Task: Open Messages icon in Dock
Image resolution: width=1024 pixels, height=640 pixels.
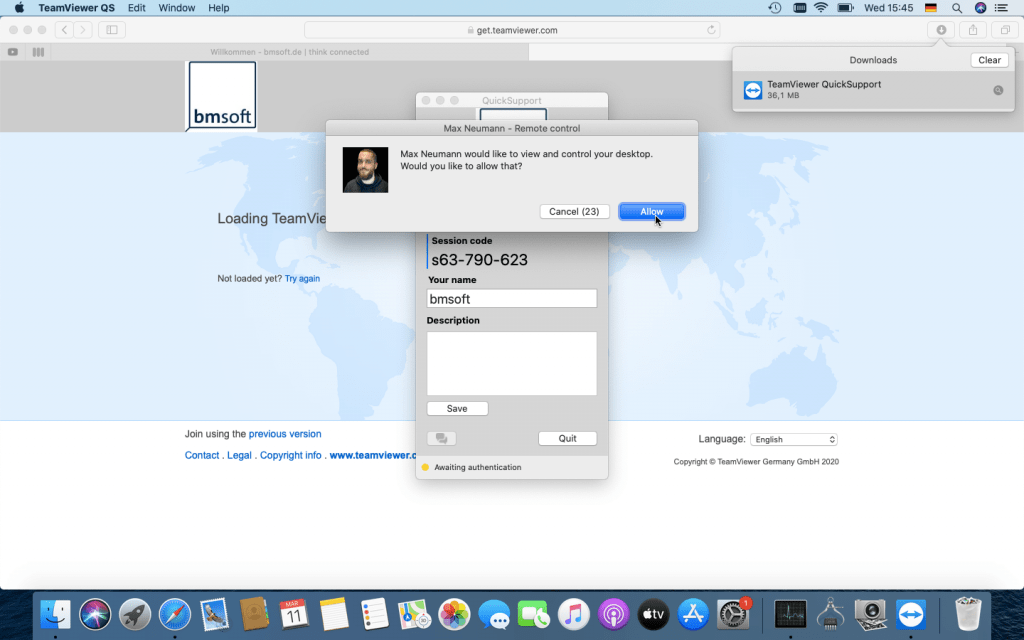Action: (494, 615)
